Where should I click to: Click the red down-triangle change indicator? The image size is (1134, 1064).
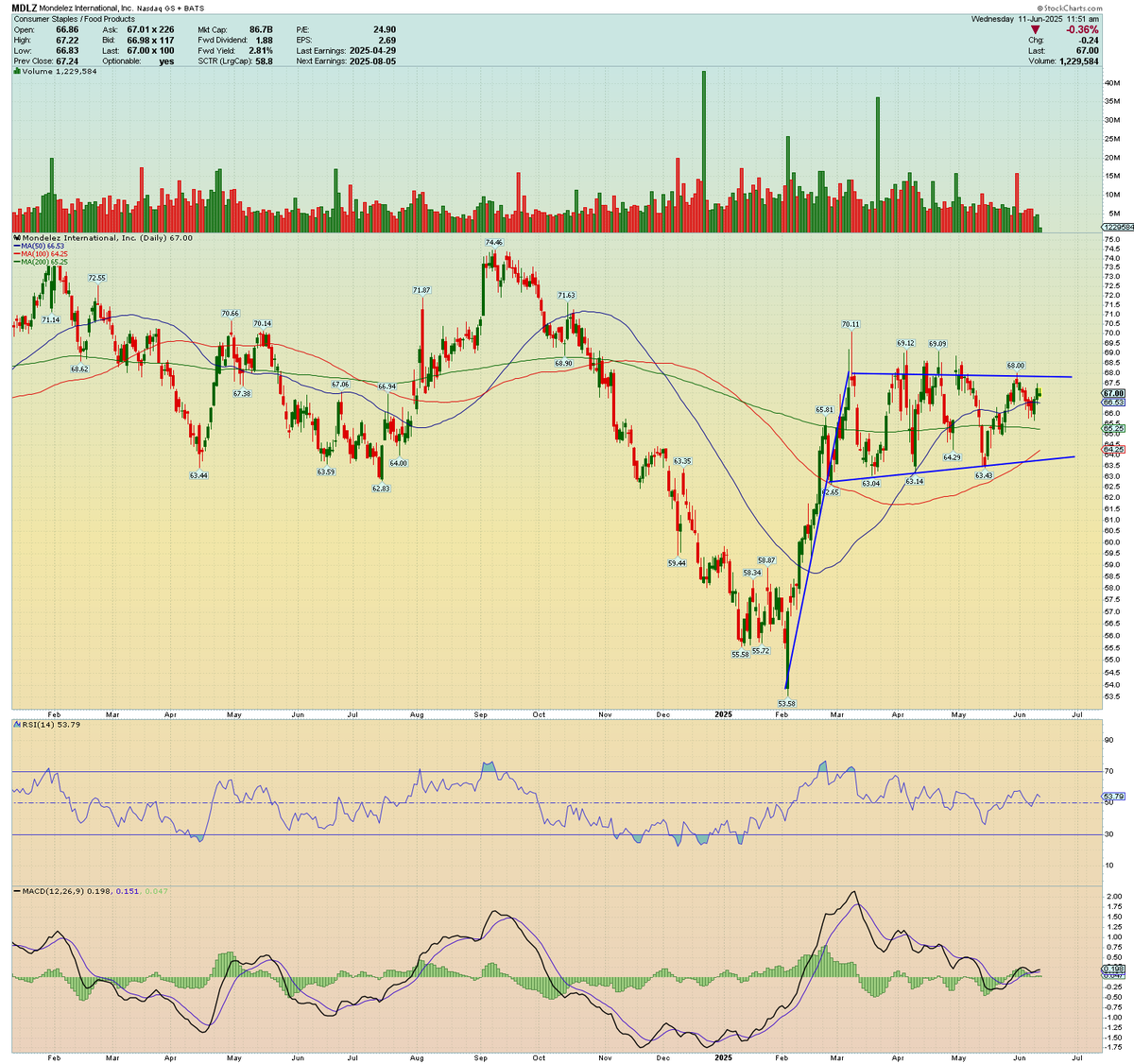(1036, 29)
